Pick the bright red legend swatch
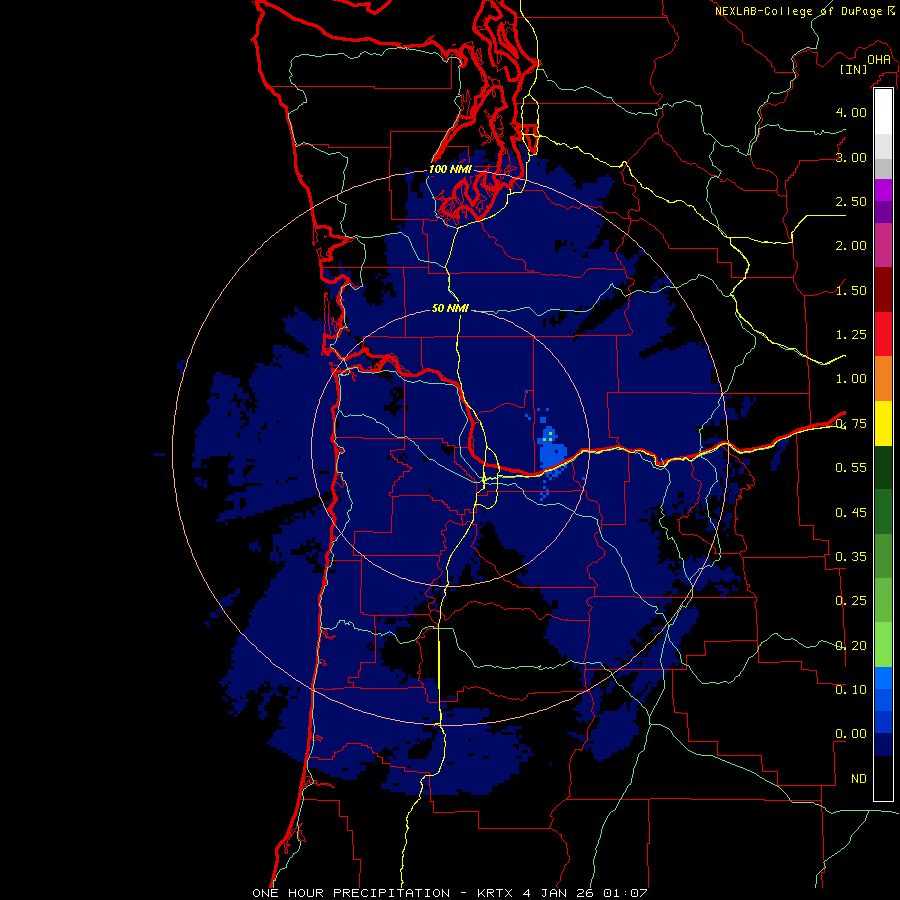The width and height of the screenshot is (900, 900). 883,334
